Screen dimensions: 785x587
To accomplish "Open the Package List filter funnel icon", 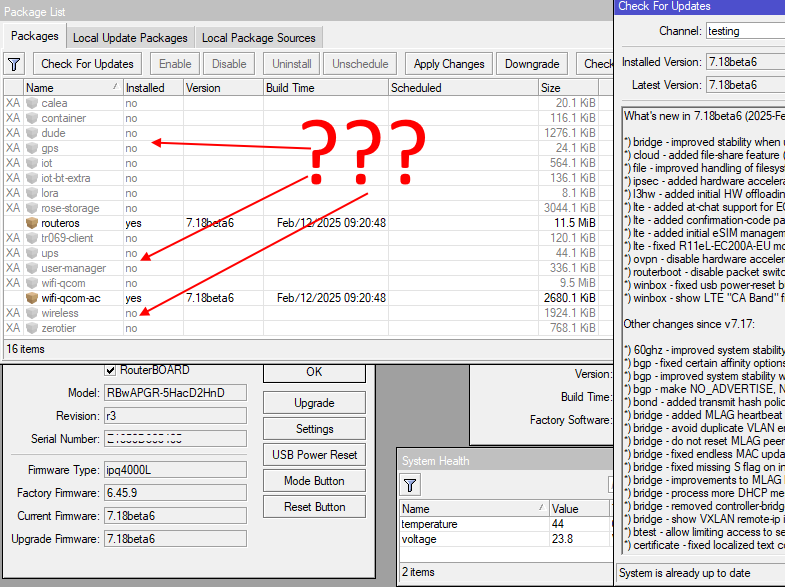I will point(14,64).
